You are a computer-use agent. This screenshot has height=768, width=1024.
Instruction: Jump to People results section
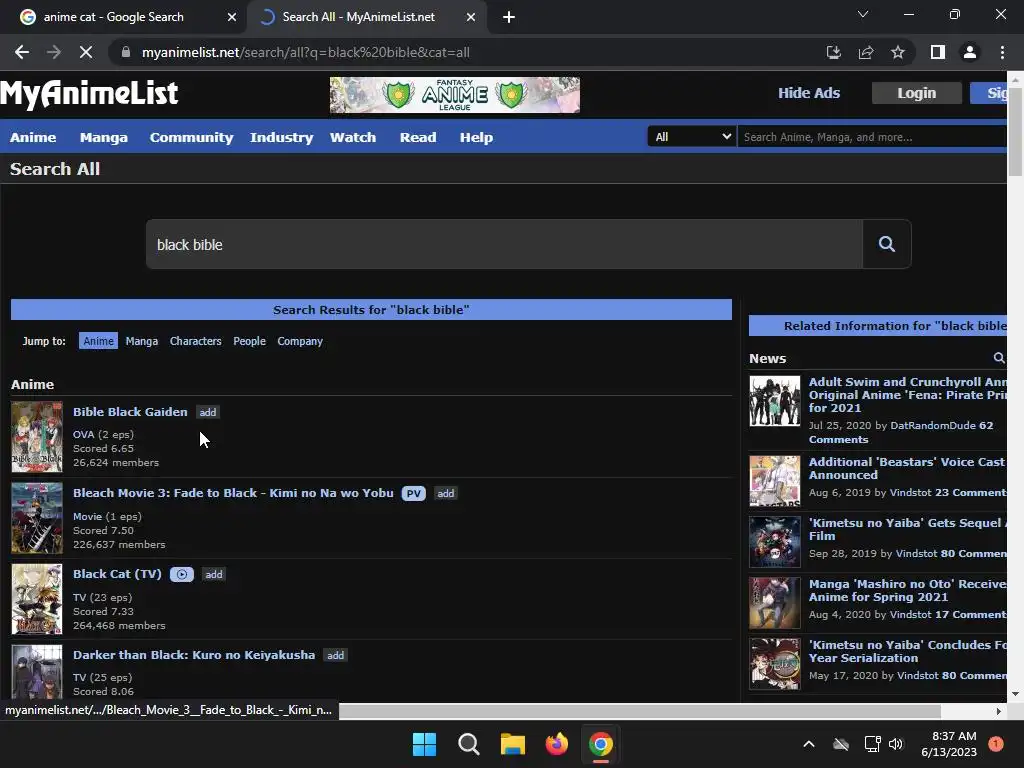[x=249, y=341]
